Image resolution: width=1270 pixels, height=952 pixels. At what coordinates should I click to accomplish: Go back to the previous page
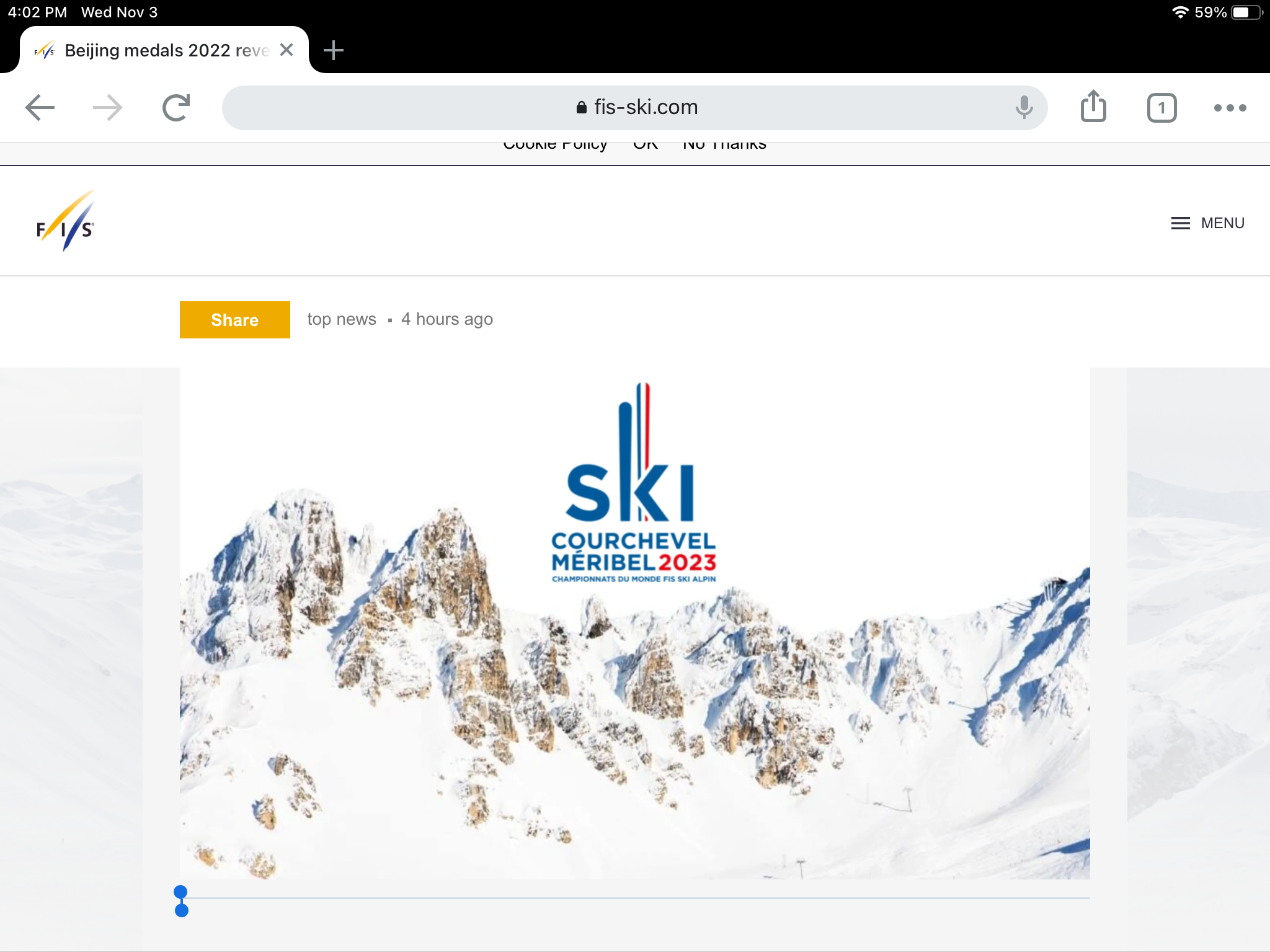[x=40, y=108]
